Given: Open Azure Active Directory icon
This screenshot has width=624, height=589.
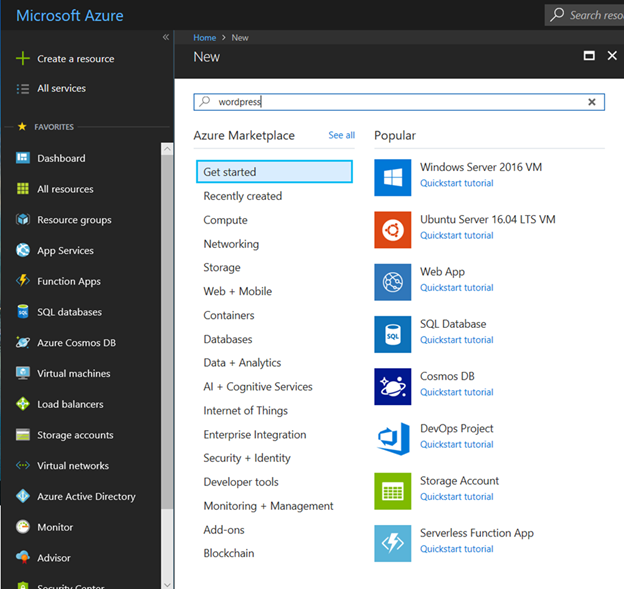Looking at the screenshot, I should click(x=23, y=496).
